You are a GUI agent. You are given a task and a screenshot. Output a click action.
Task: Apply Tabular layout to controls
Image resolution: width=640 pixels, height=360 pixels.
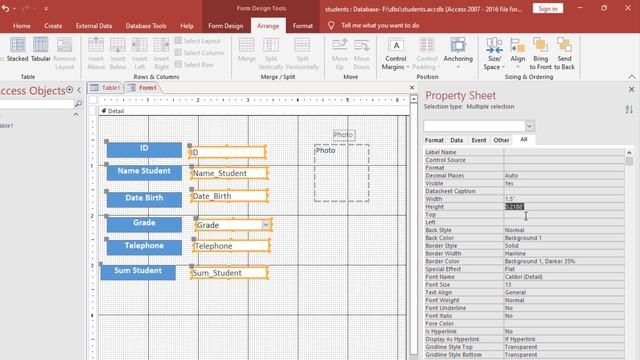41,49
